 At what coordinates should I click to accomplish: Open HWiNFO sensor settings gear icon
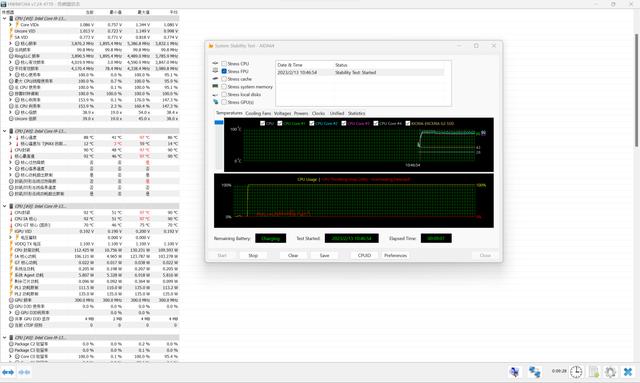(610, 372)
